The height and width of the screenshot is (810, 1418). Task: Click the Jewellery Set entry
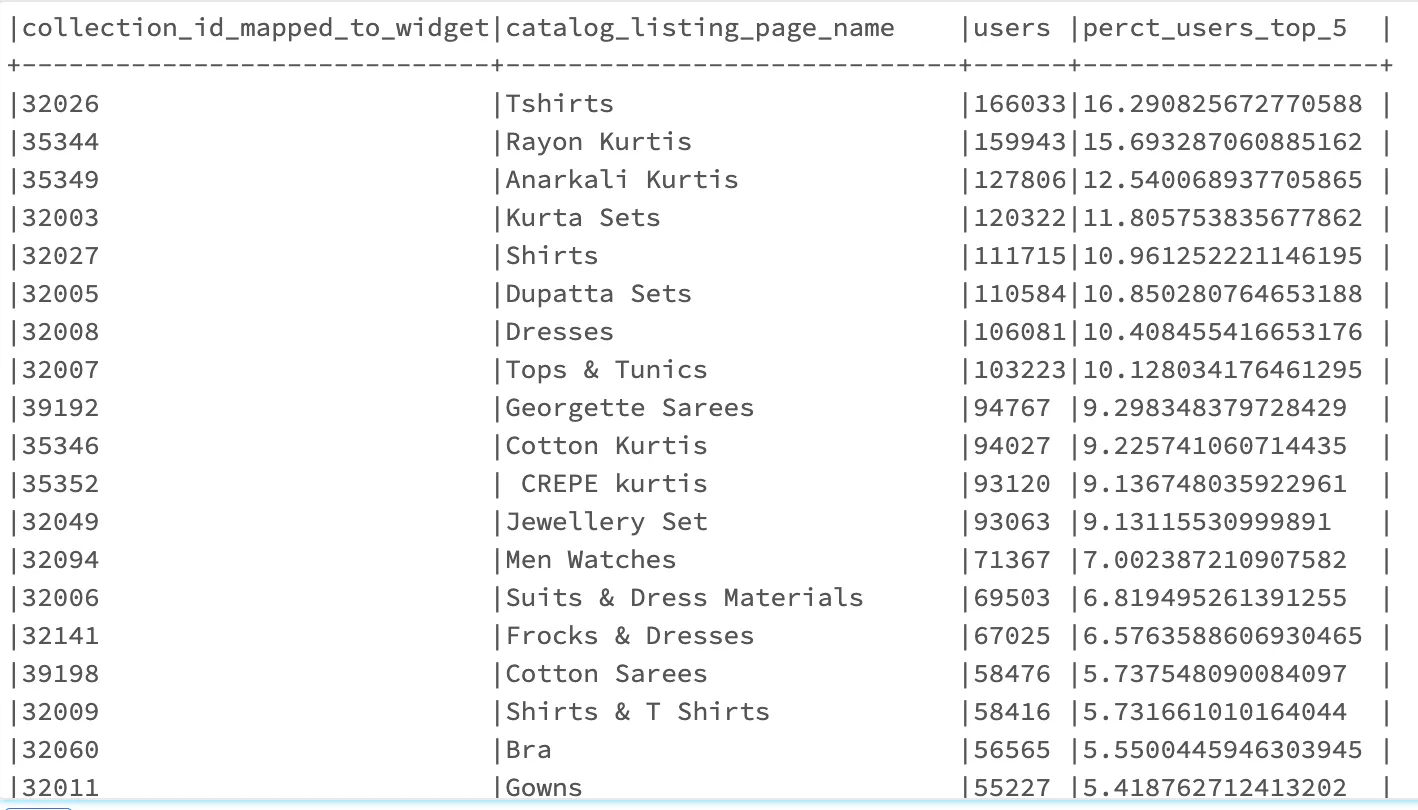[x=606, y=522]
